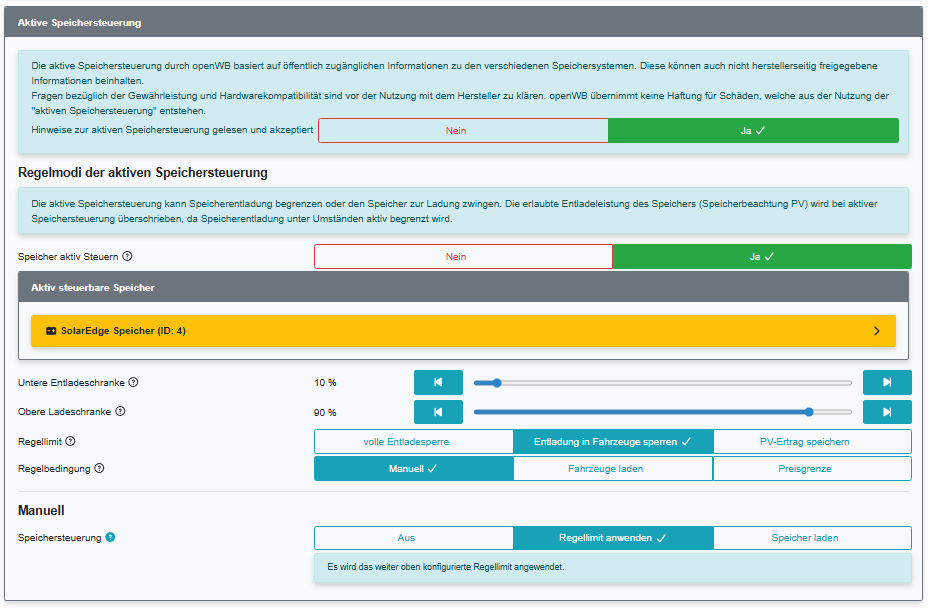Increase Obere Ladeschranke with right arrow button
Image resolution: width=930 pixels, height=609 pixels.
tap(887, 412)
